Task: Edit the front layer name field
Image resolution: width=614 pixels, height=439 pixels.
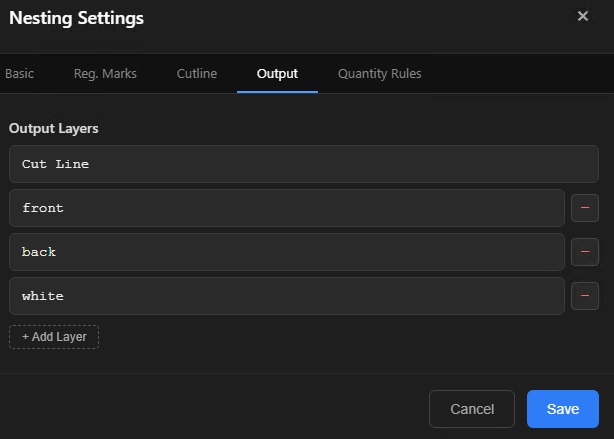Action: 287,208
